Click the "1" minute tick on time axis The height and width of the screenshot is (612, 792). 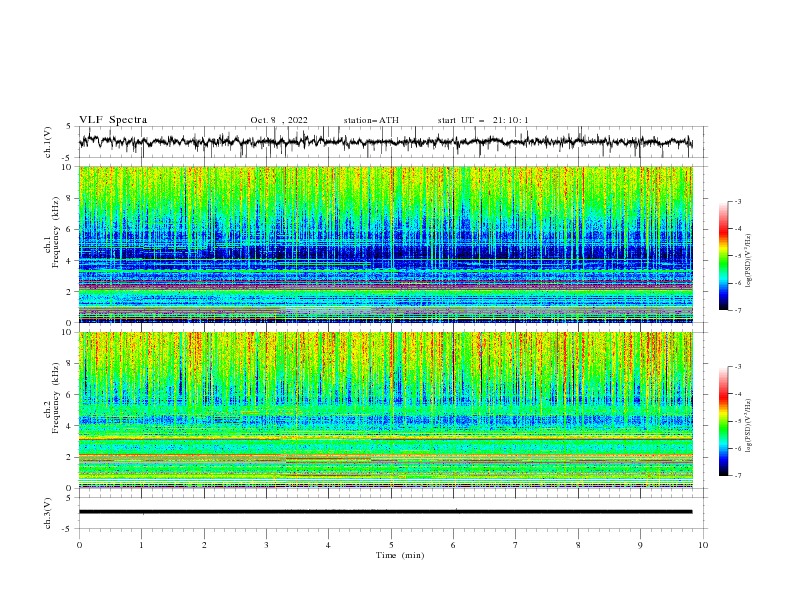point(141,545)
